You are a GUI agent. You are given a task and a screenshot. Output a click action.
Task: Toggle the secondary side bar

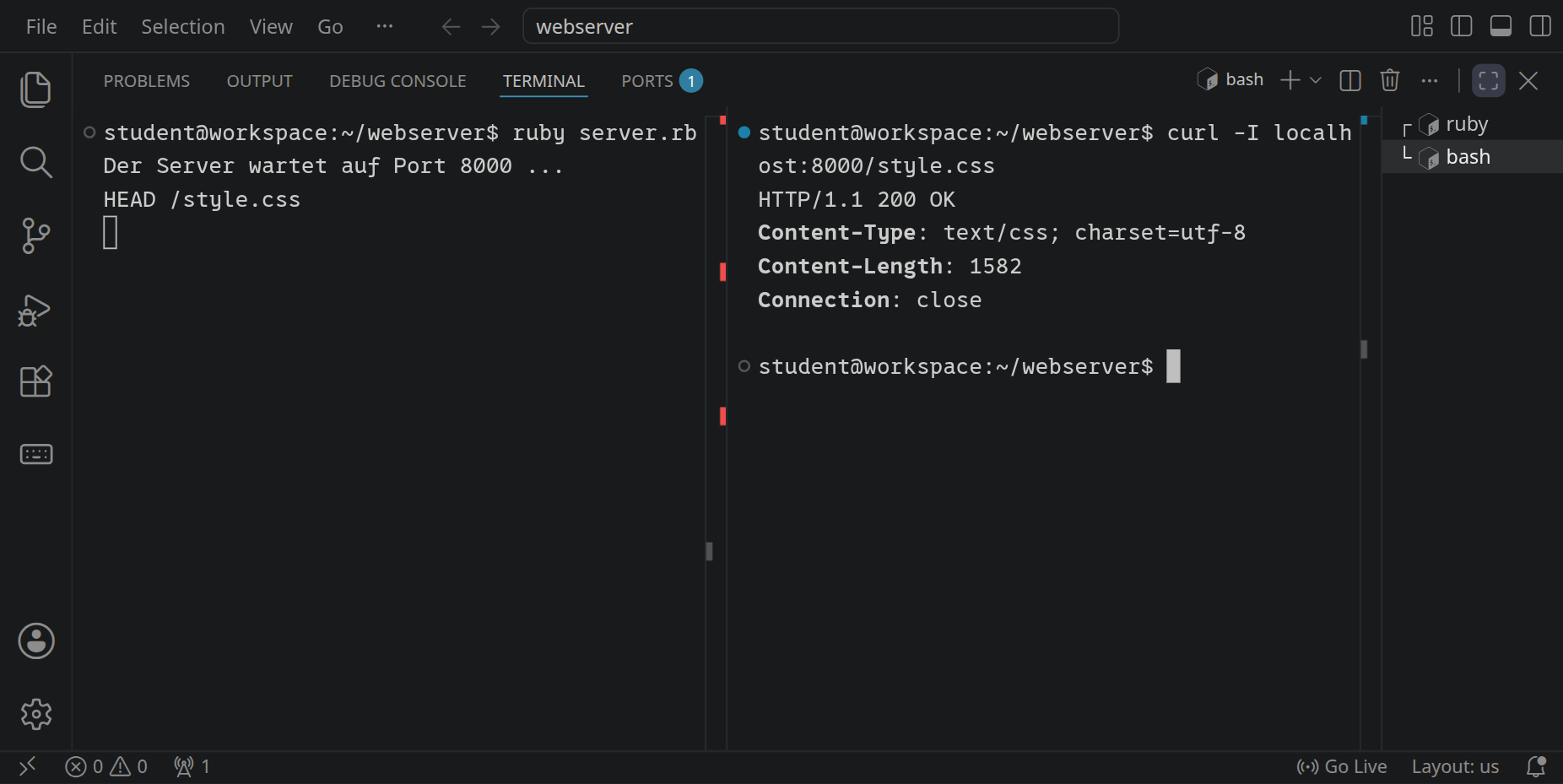[1540, 26]
